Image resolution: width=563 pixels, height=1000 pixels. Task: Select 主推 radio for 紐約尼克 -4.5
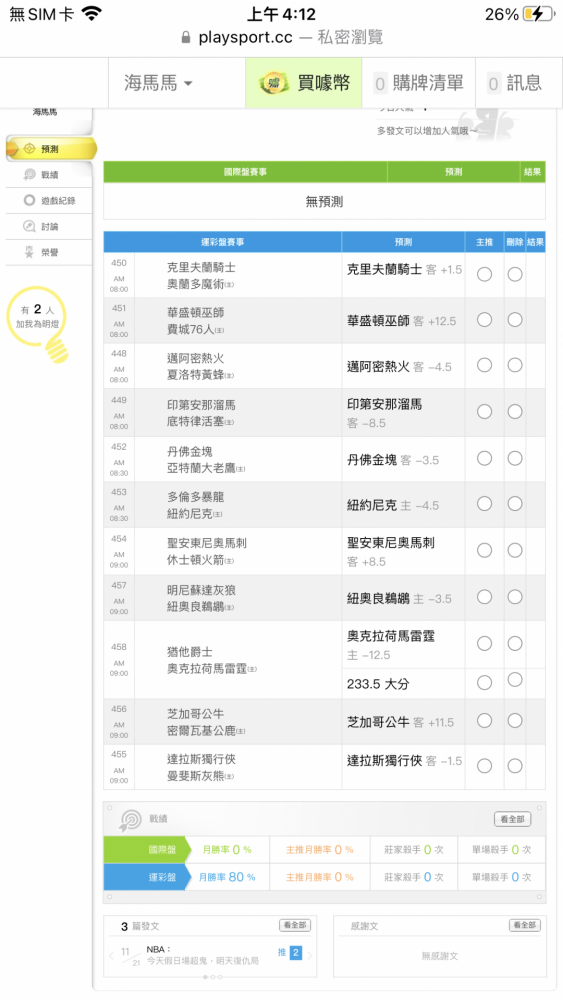(x=485, y=504)
